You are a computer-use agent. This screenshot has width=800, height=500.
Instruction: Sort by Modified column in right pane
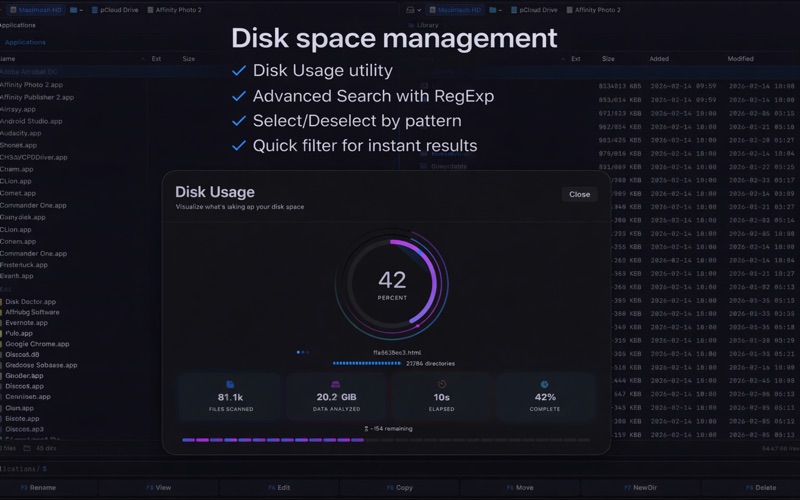[x=740, y=59]
